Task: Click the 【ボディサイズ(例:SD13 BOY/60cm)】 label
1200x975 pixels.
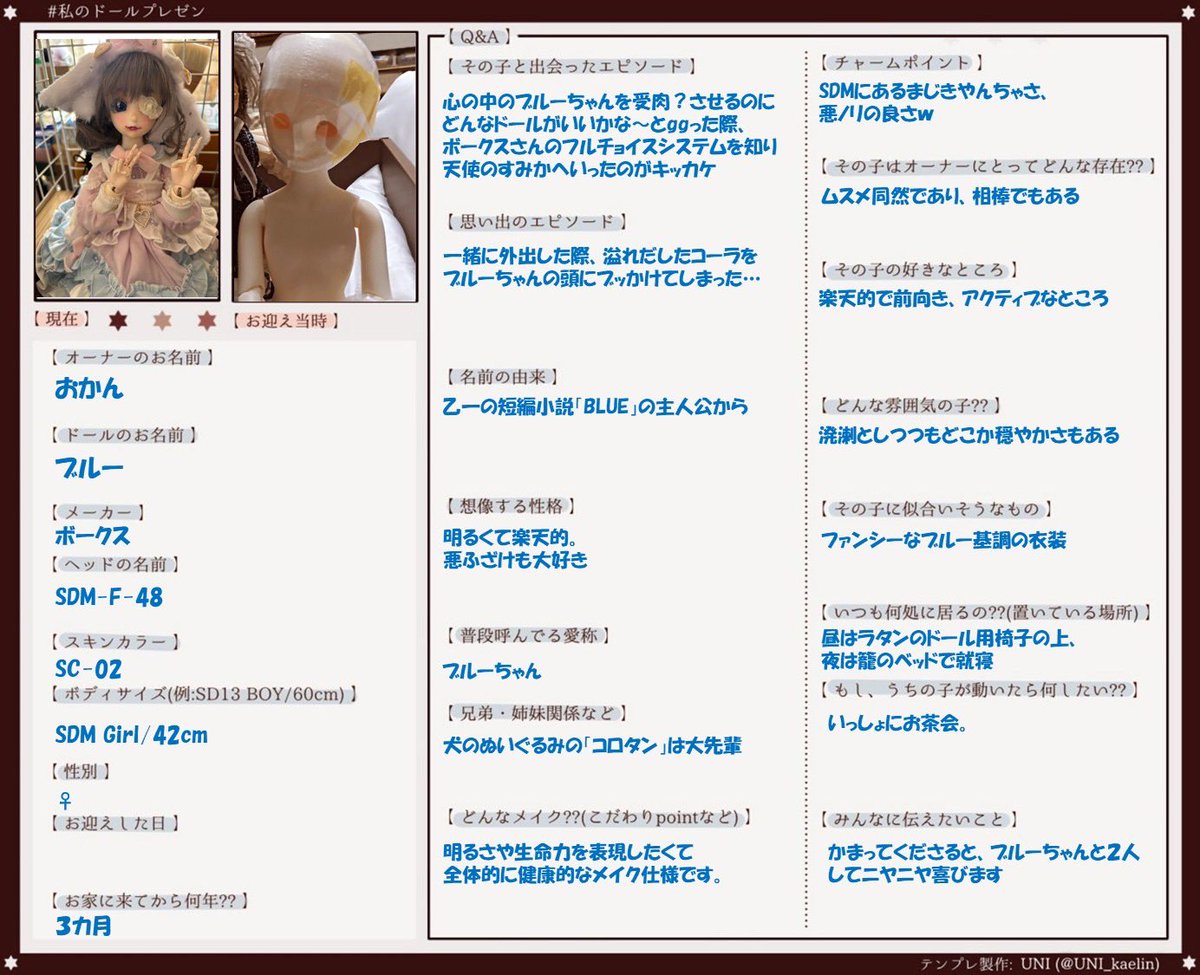Action: (204, 692)
